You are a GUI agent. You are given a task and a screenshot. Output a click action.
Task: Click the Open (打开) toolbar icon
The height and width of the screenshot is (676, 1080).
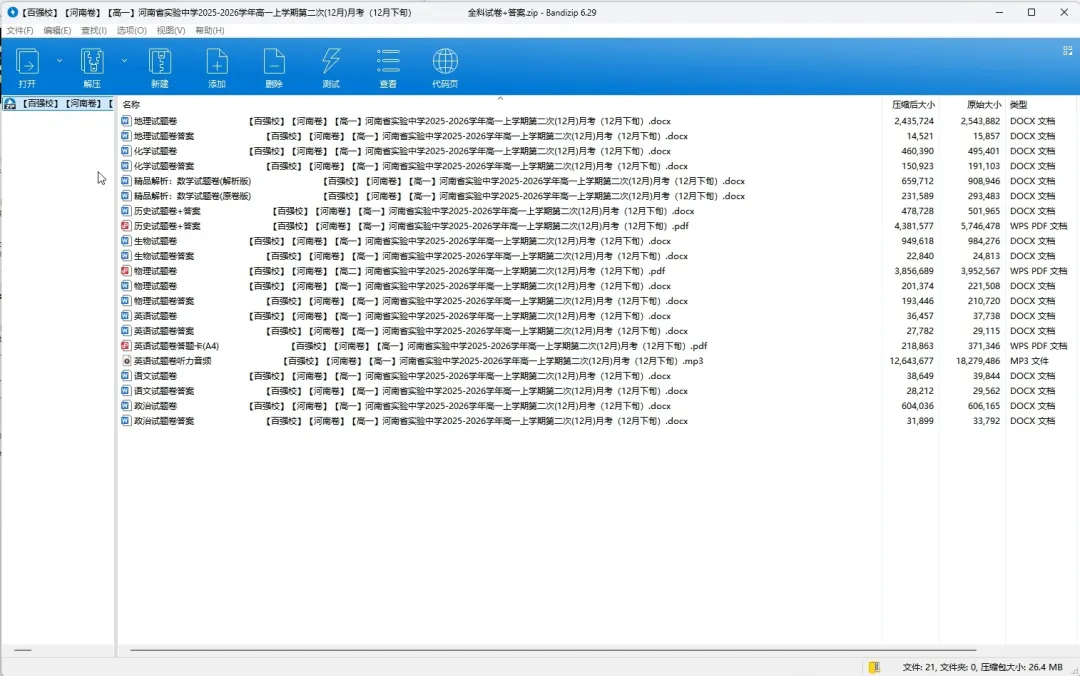(27, 68)
